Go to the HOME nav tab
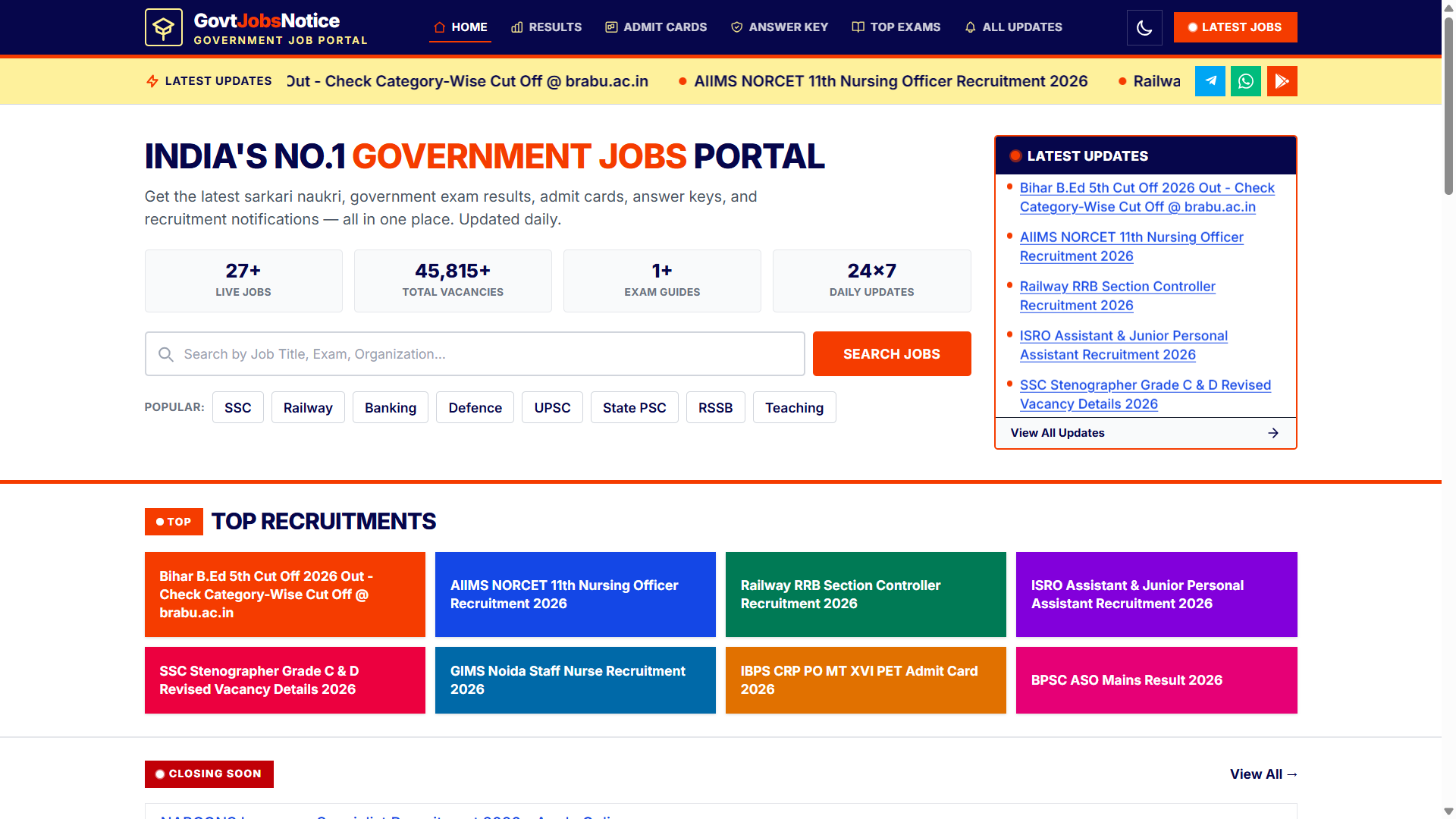 [460, 27]
